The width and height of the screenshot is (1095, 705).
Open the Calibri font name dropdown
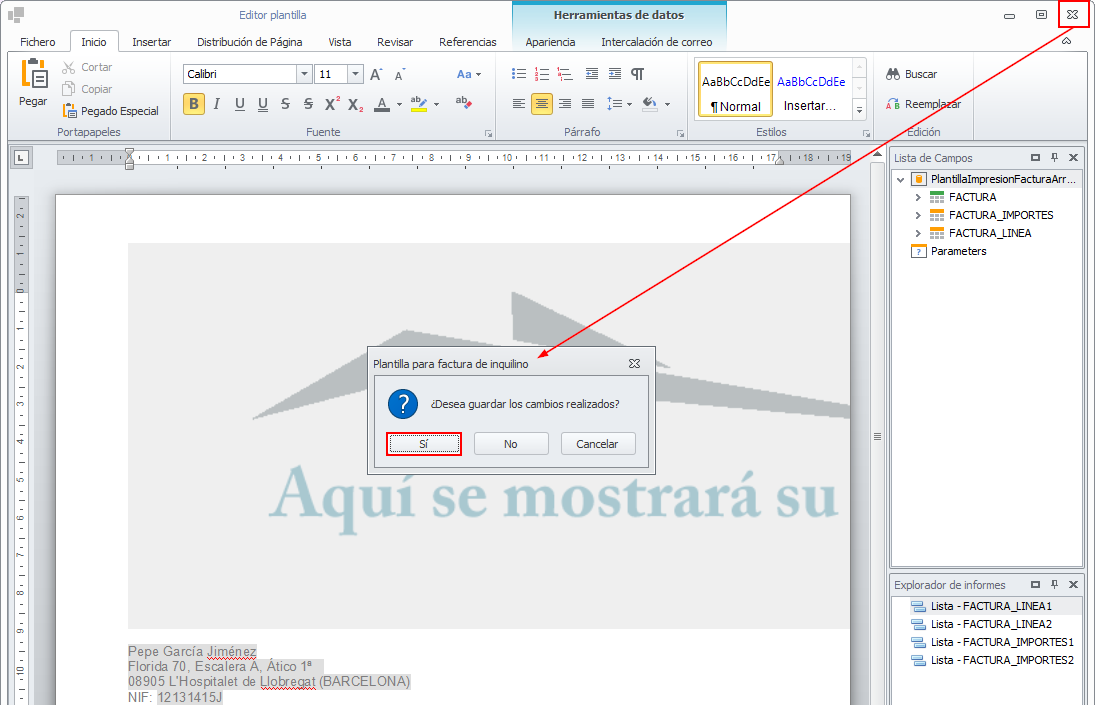point(304,74)
